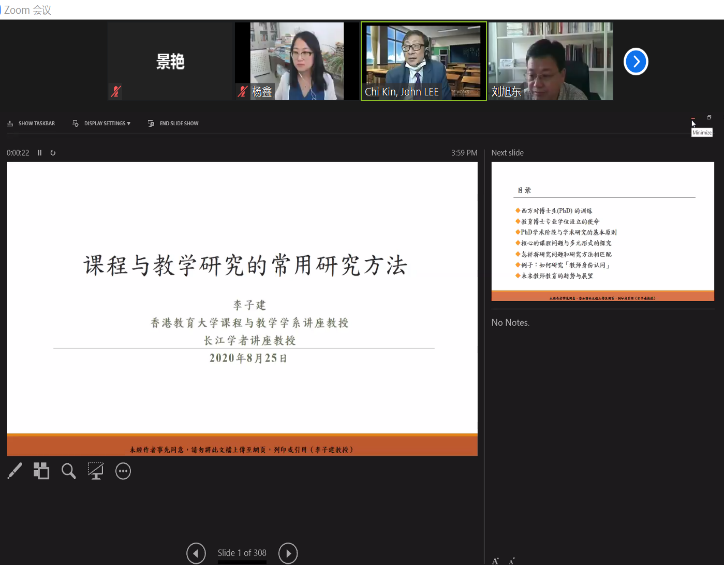
Task: Decrease the notes text size
Action: click(511, 560)
